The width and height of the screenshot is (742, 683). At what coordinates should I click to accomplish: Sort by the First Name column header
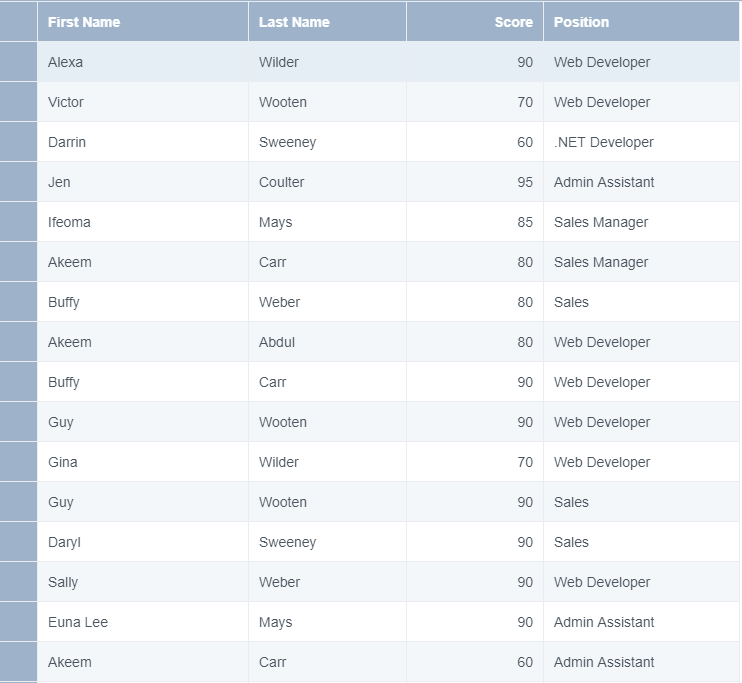(x=143, y=22)
